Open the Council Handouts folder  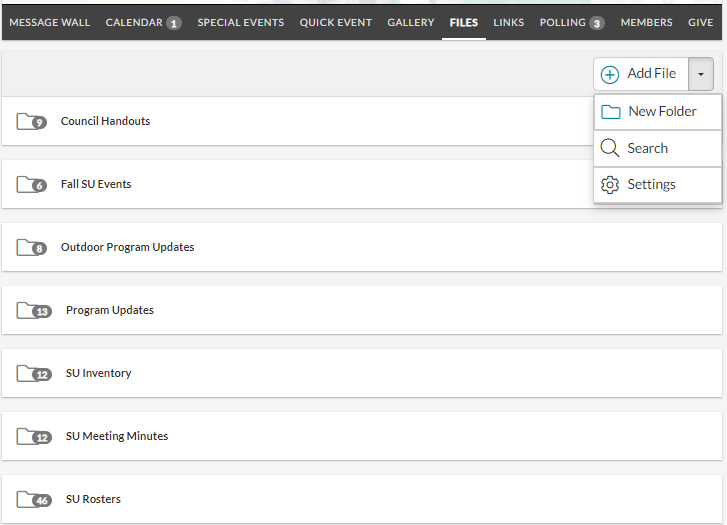[362, 121]
